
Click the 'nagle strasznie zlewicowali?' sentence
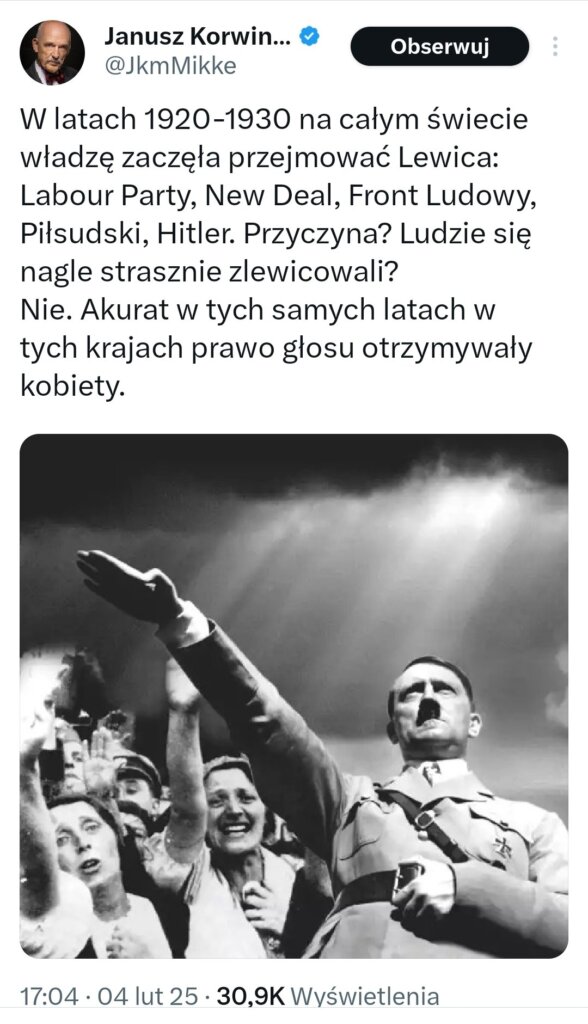208,272
